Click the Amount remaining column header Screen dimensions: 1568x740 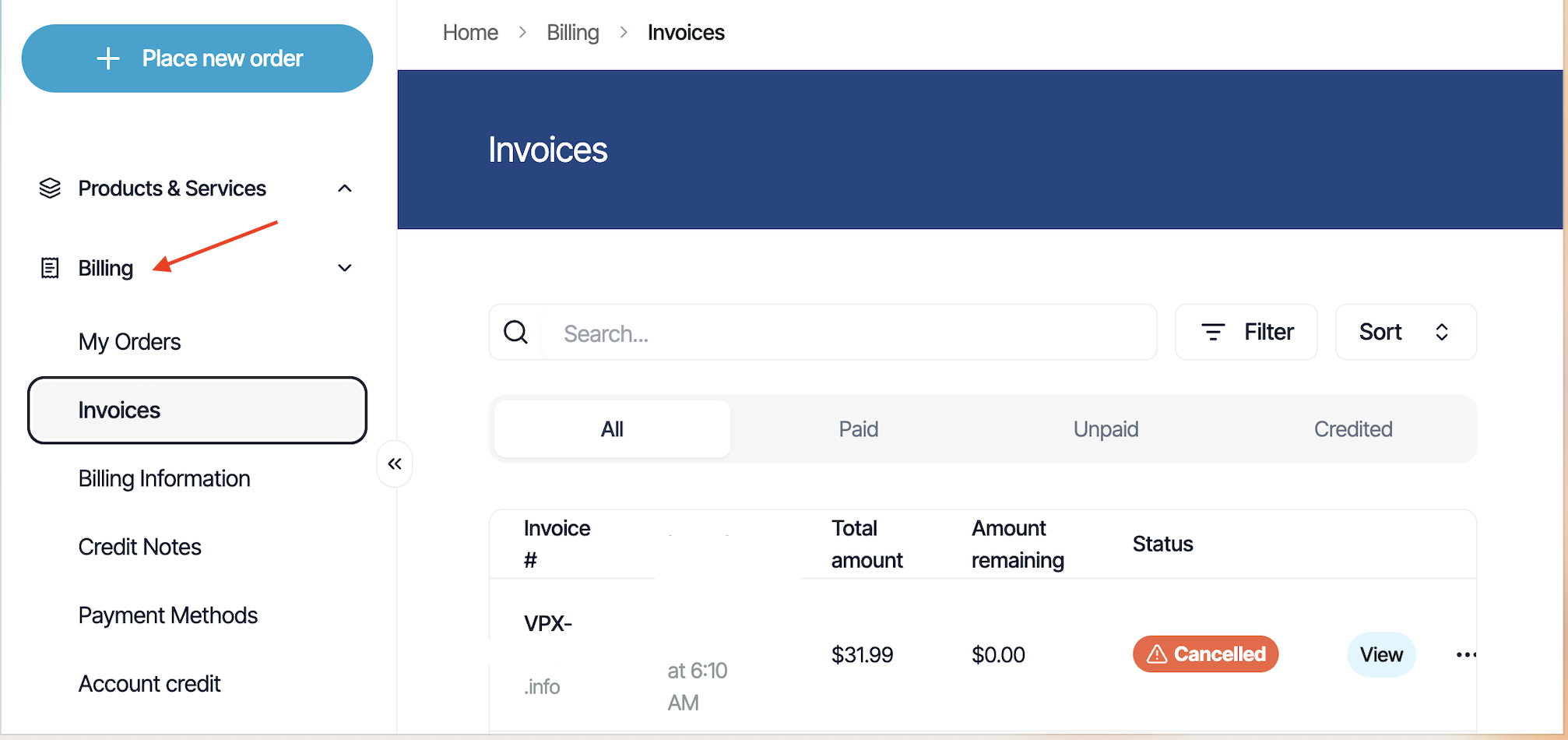tap(1018, 544)
